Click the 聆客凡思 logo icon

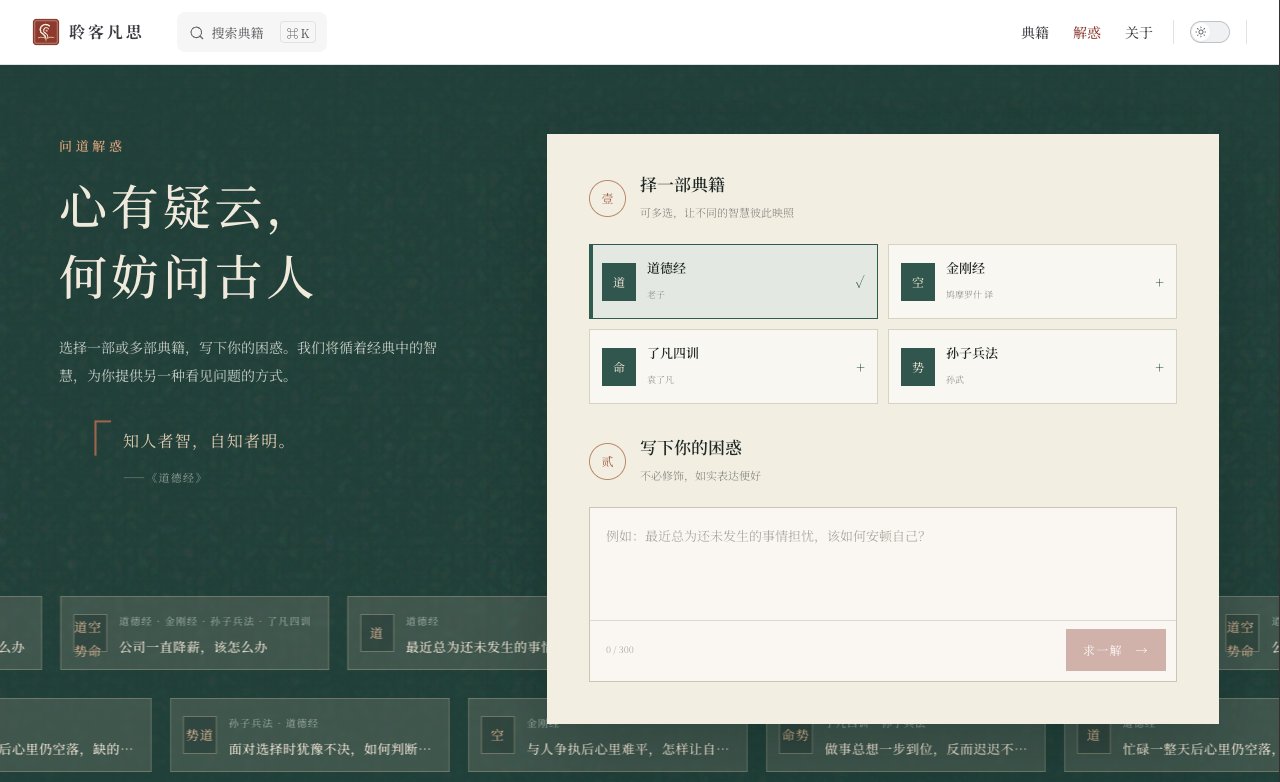46,32
